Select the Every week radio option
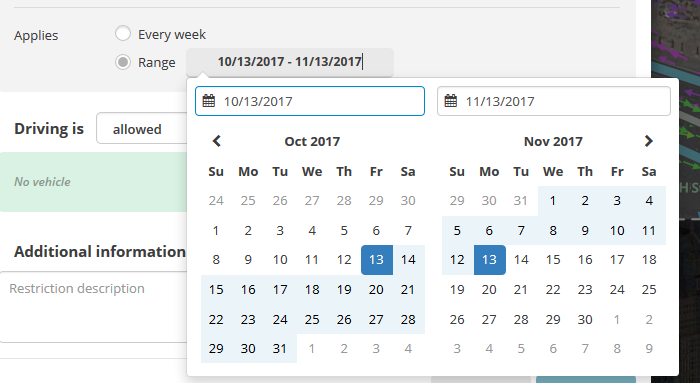 pyautogui.click(x=123, y=33)
